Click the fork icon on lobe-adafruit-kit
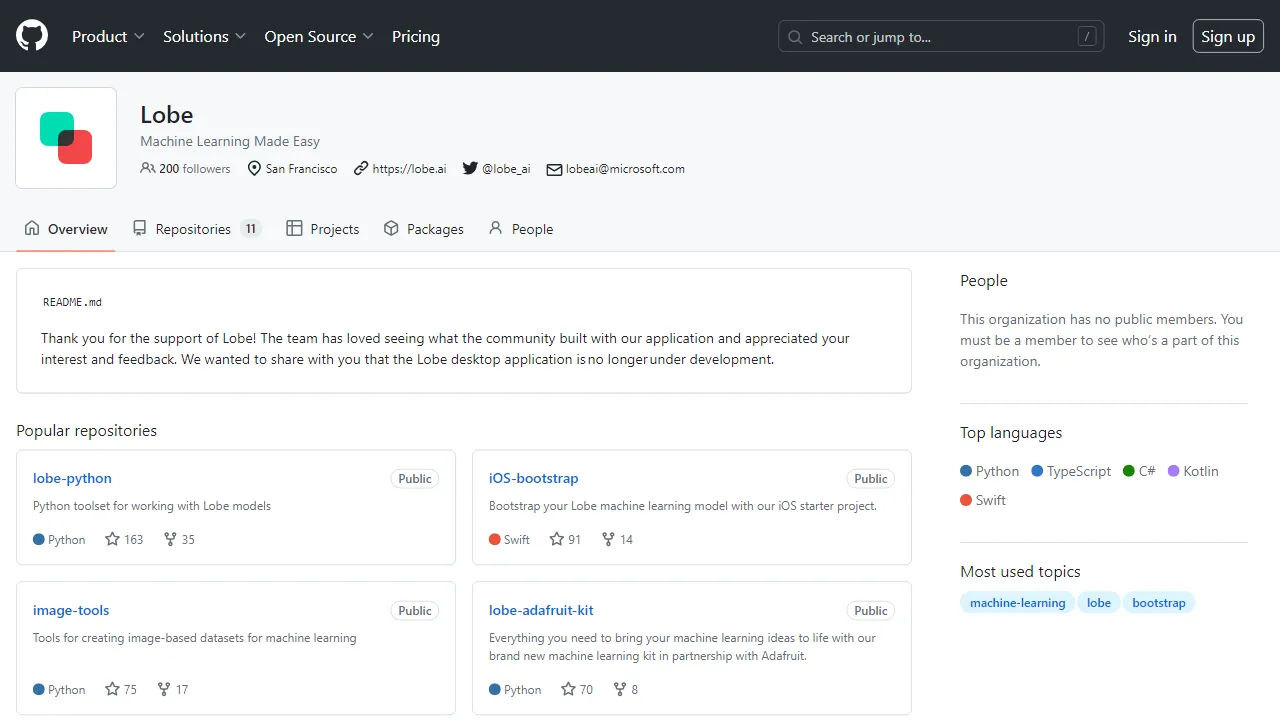1280x720 pixels. click(x=620, y=689)
